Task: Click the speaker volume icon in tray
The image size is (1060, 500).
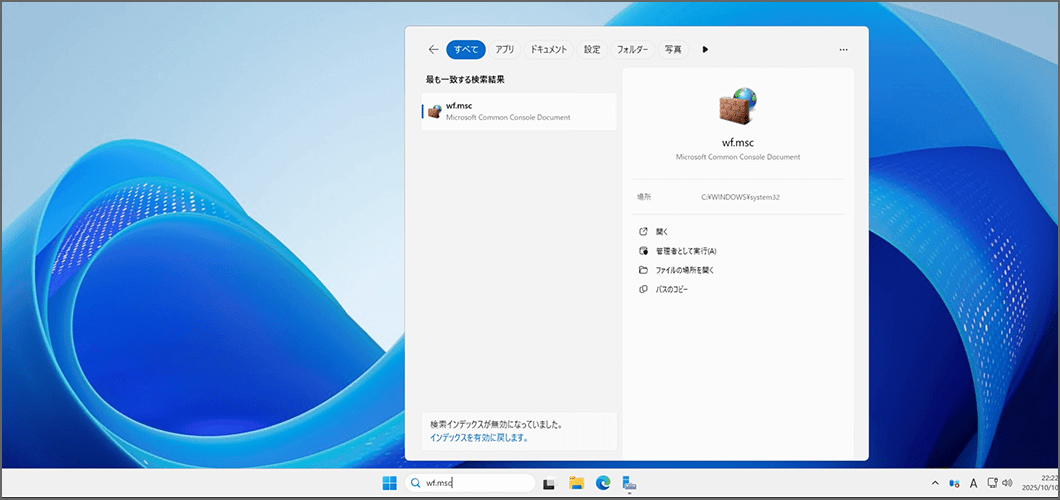Action: (1007, 483)
